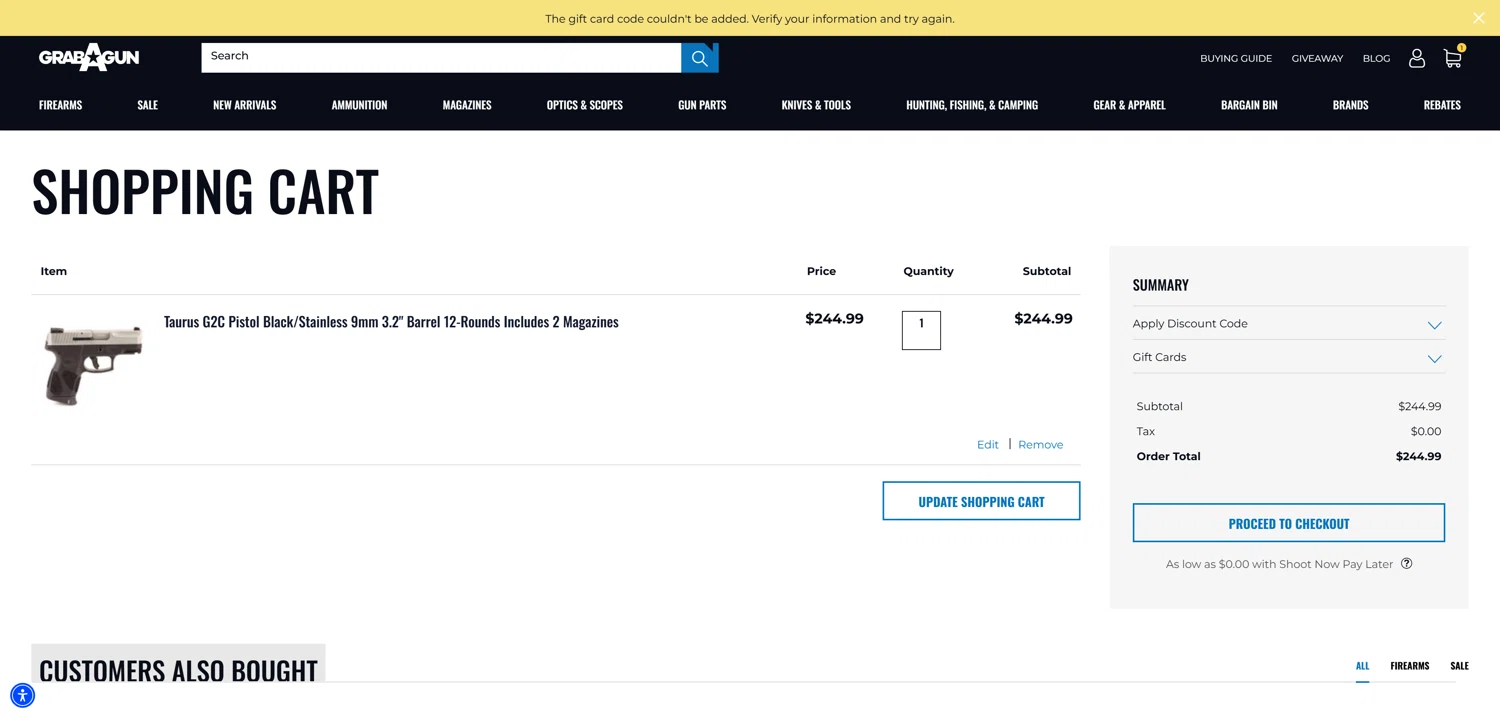The width and height of the screenshot is (1500, 718).
Task: Open the Ammunition menu
Action: [359, 104]
